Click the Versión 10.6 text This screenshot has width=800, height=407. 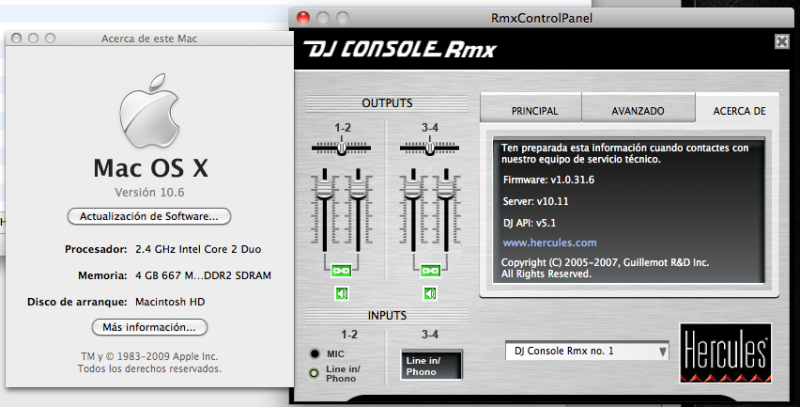[x=149, y=192]
